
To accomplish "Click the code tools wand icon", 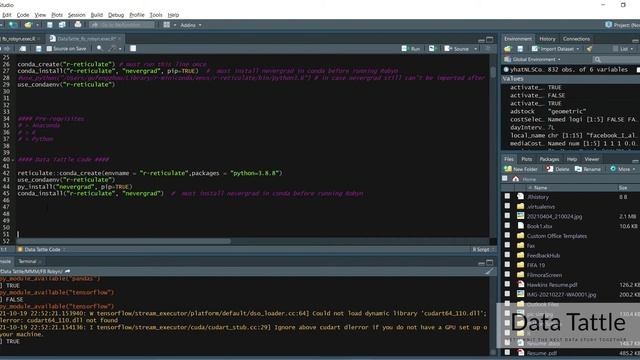I will tap(112, 49).
